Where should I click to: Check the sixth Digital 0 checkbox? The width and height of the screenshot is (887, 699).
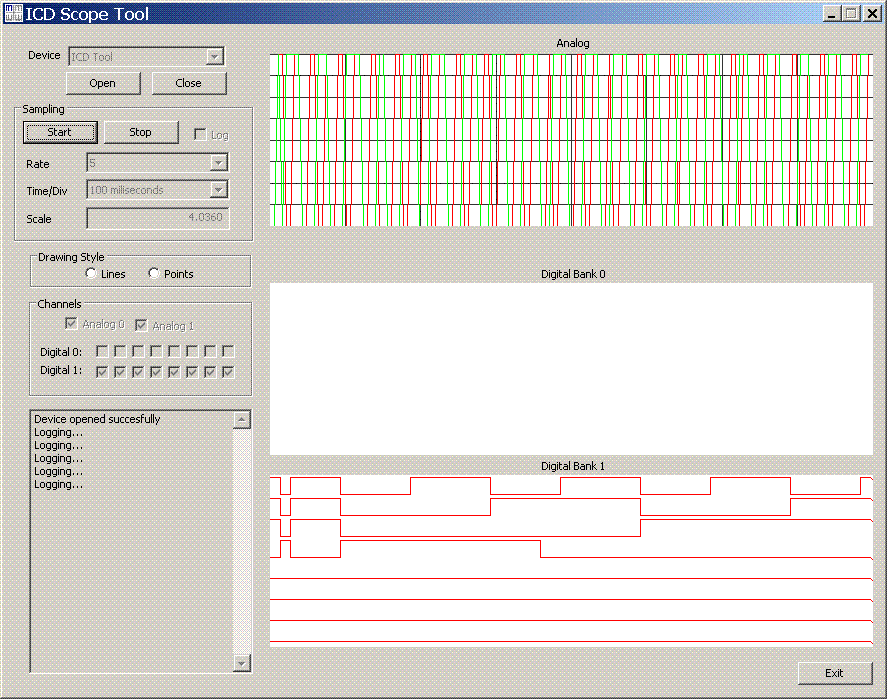(x=192, y=351)
